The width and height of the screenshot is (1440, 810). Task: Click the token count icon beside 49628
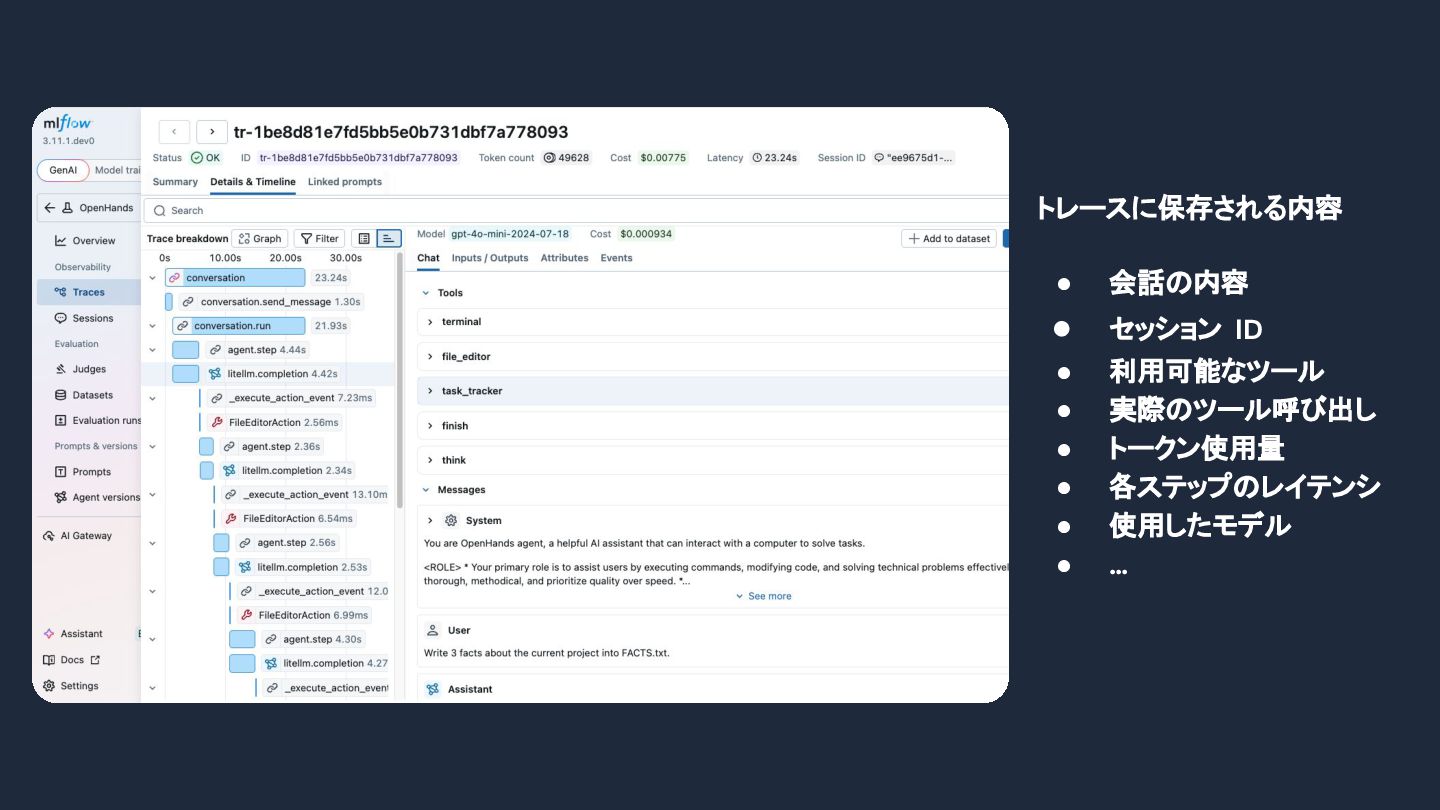(x=549, y=158)
